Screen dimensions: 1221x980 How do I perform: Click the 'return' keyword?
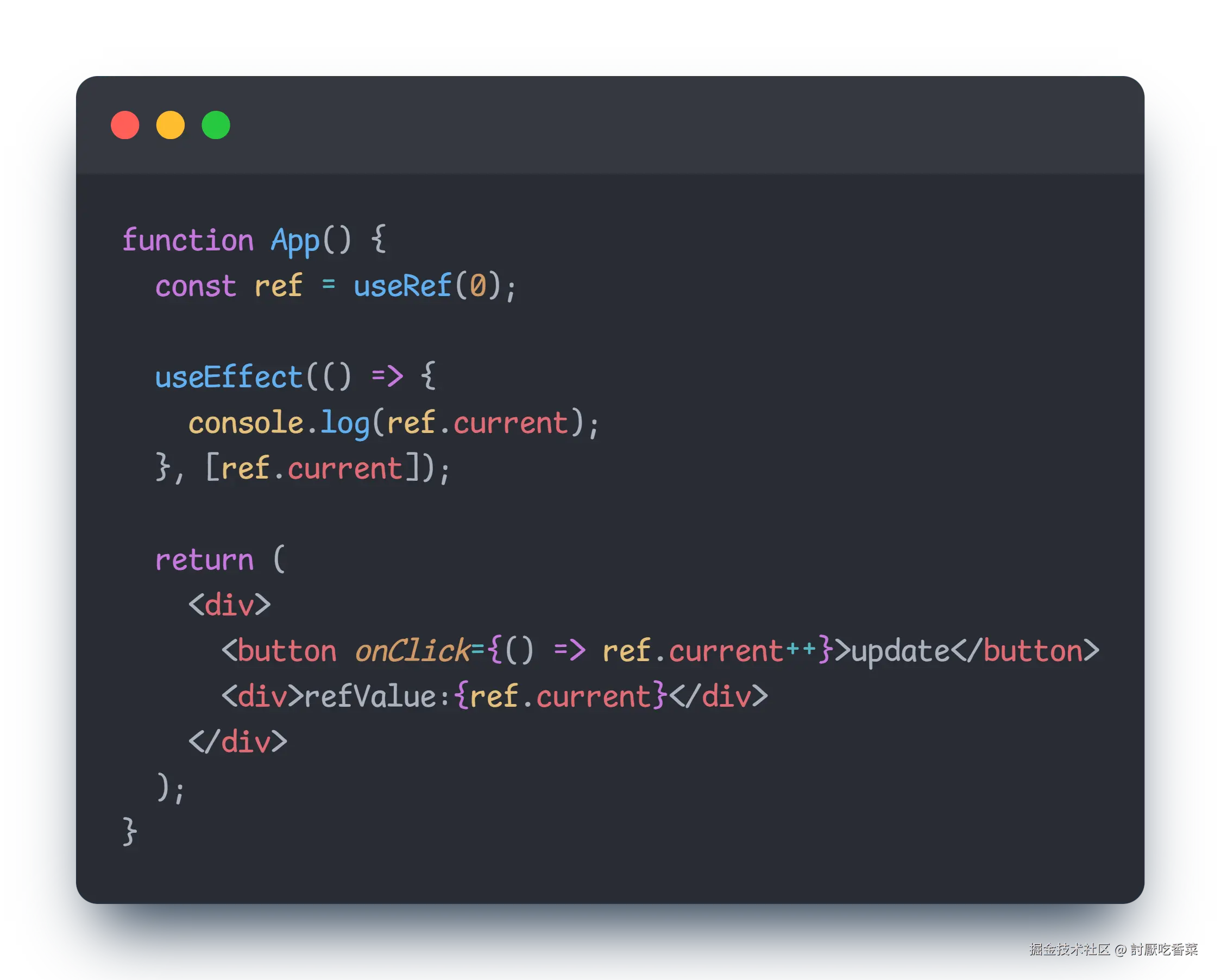click(x=204, y=561)
